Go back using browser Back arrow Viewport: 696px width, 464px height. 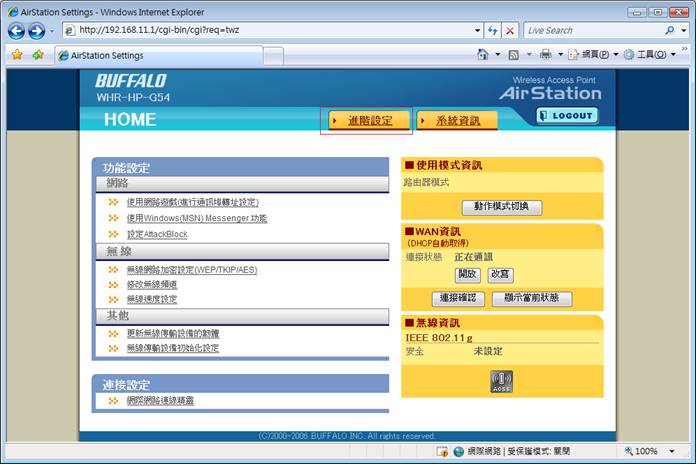pos(16,31)
